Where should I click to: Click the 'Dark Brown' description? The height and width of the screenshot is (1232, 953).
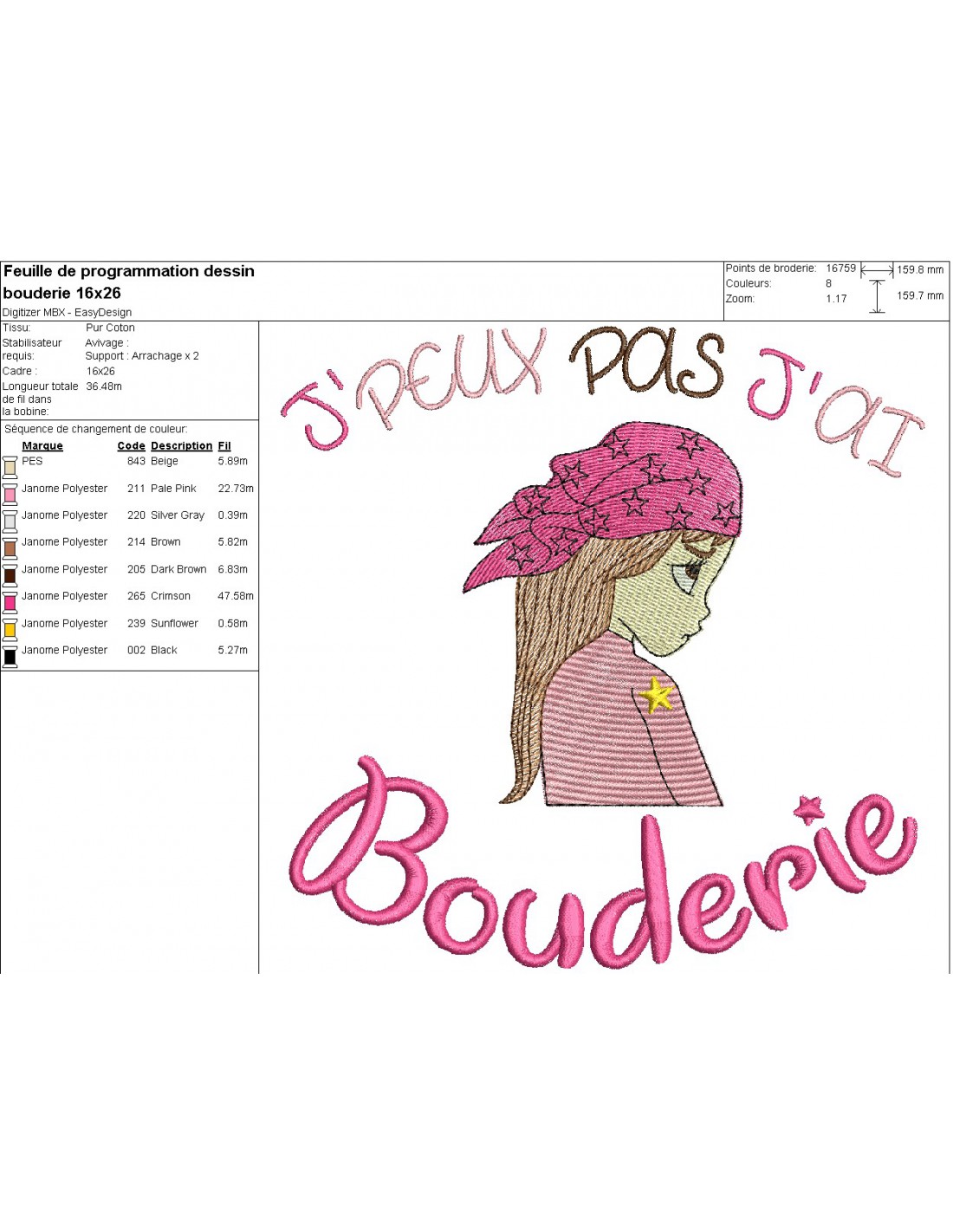(178, 569)
